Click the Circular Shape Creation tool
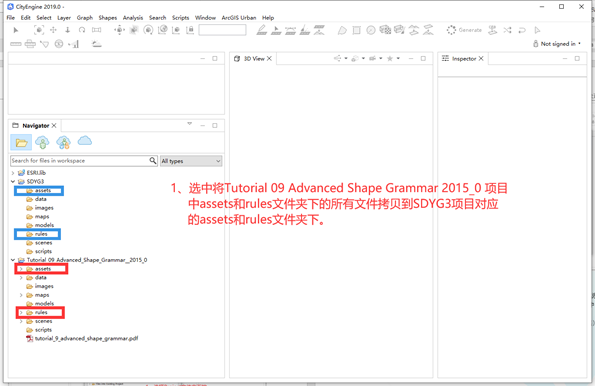 [x=371, y=30]
